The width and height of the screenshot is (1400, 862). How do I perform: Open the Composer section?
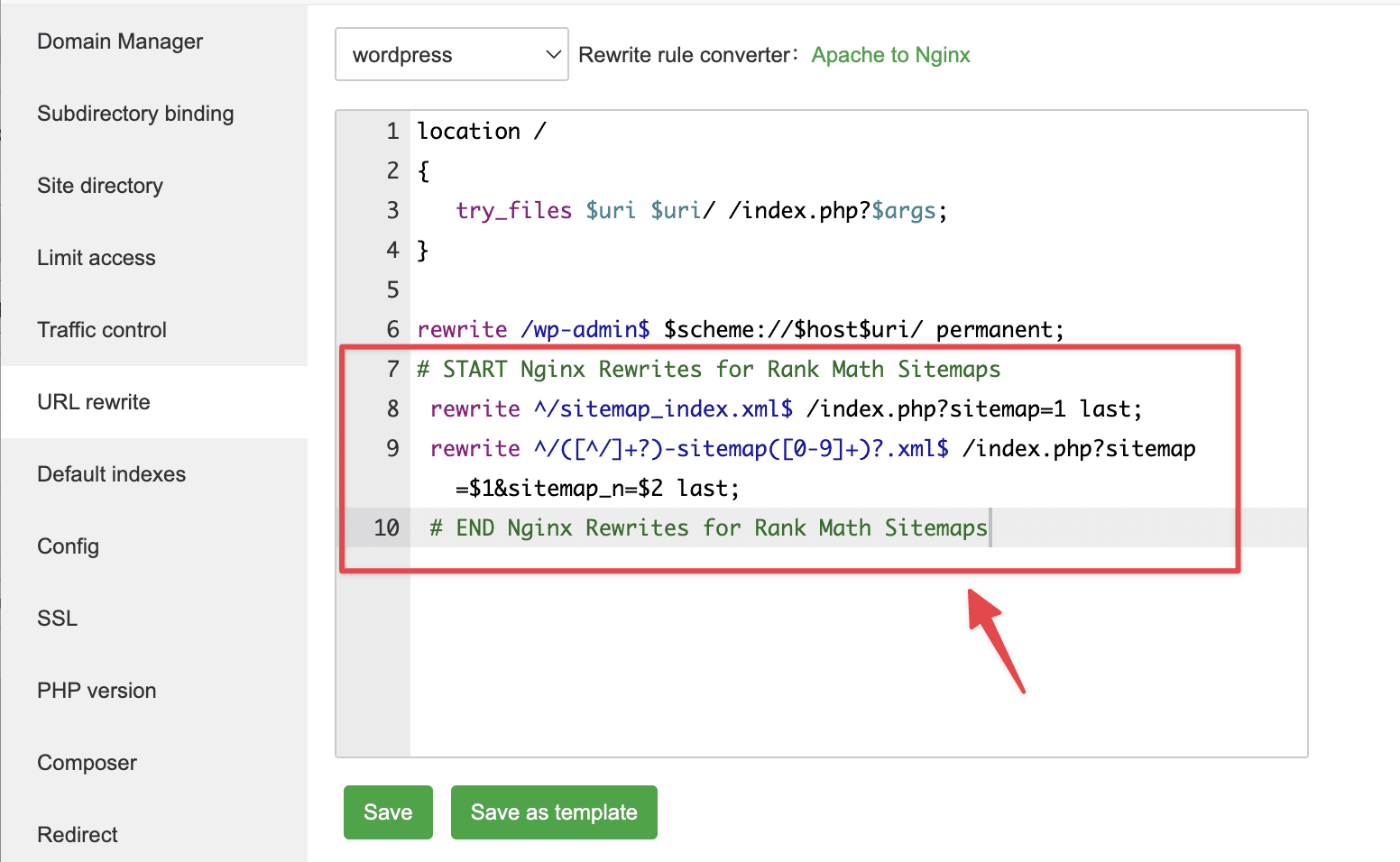(87, 763)
